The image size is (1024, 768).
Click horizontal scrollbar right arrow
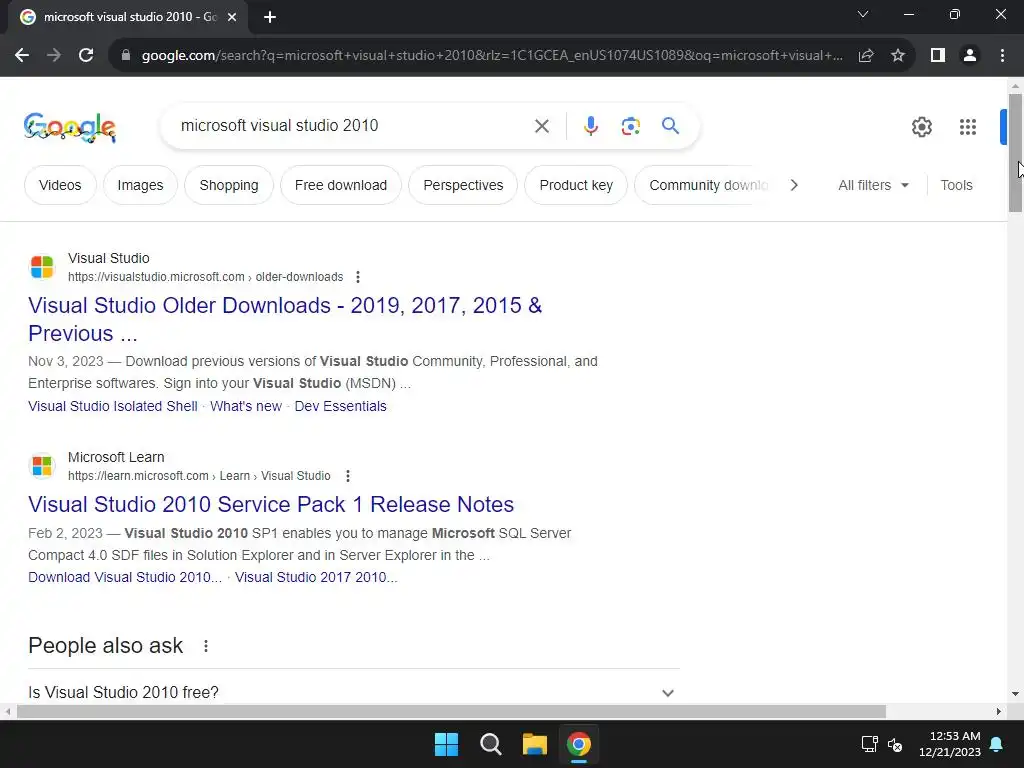(x=999, y=712)
